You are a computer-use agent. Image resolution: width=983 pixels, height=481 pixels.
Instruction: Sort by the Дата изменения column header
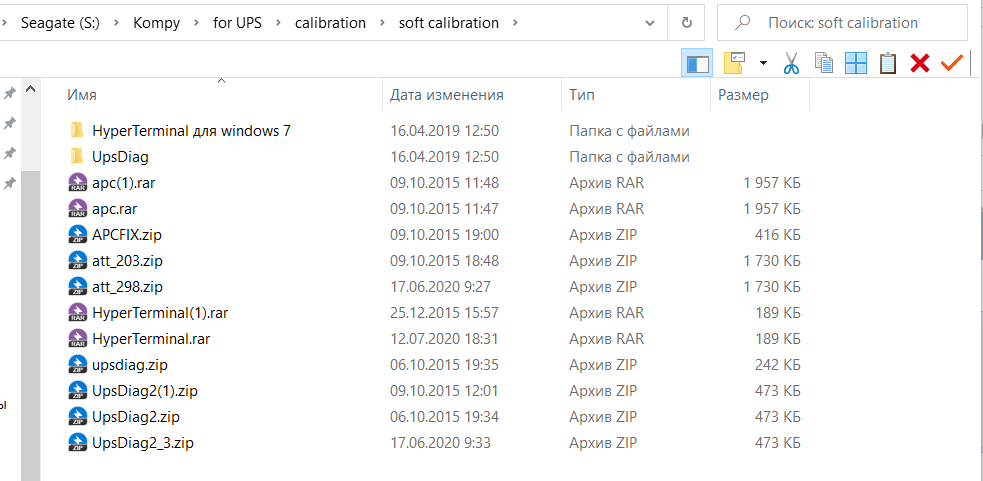[x=446, y=95]
